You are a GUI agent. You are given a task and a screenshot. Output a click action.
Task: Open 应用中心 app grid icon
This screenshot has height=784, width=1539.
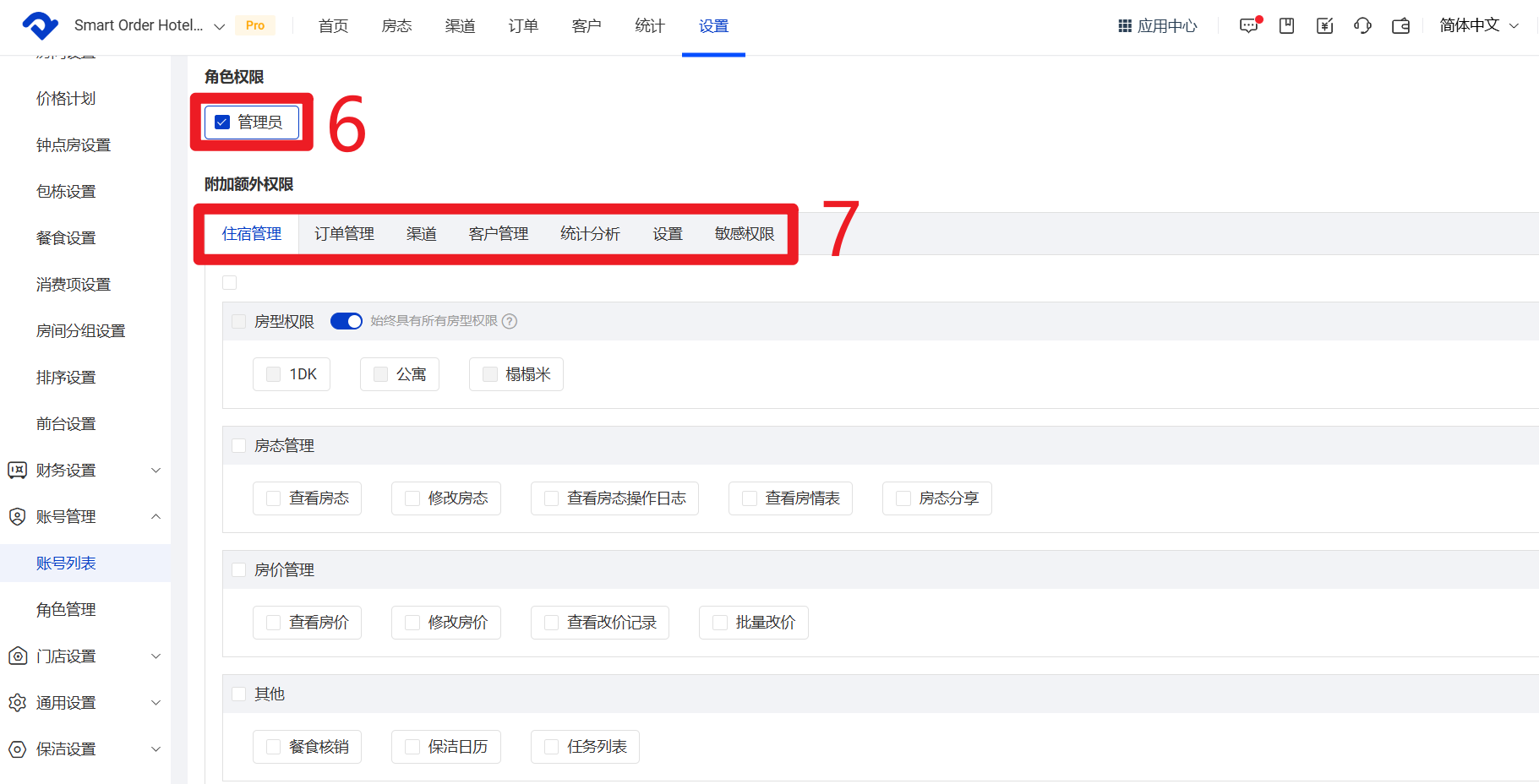point(1125,26)
